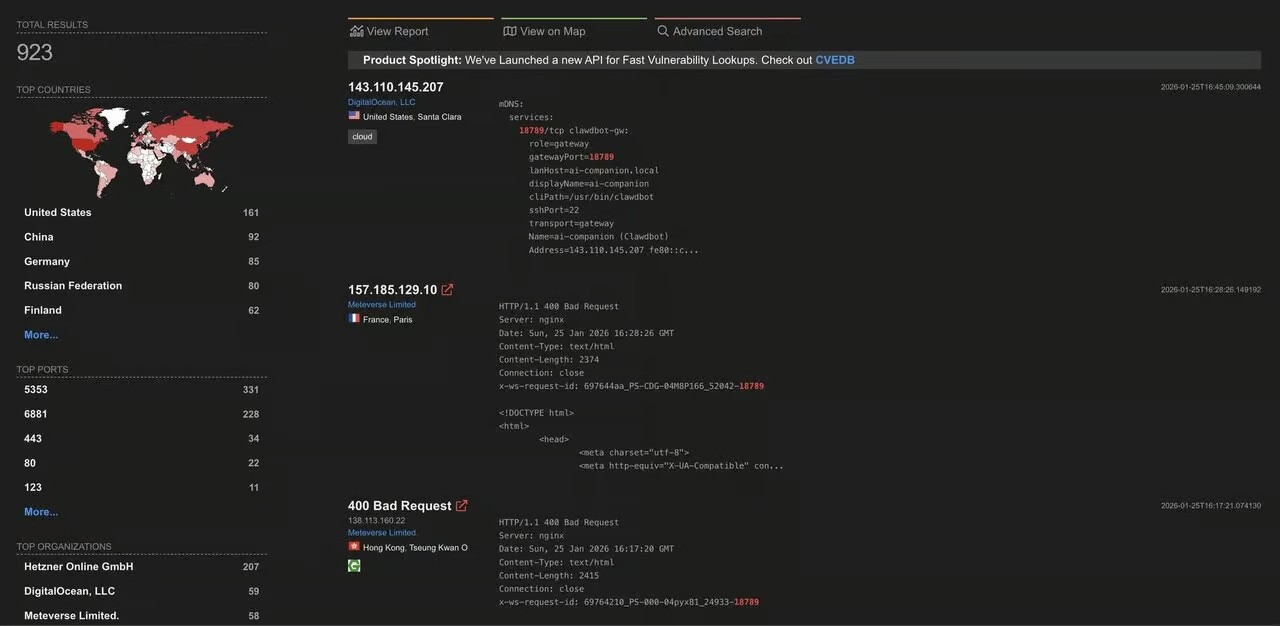Switch to Advanced Search tab

pos(717,31)
